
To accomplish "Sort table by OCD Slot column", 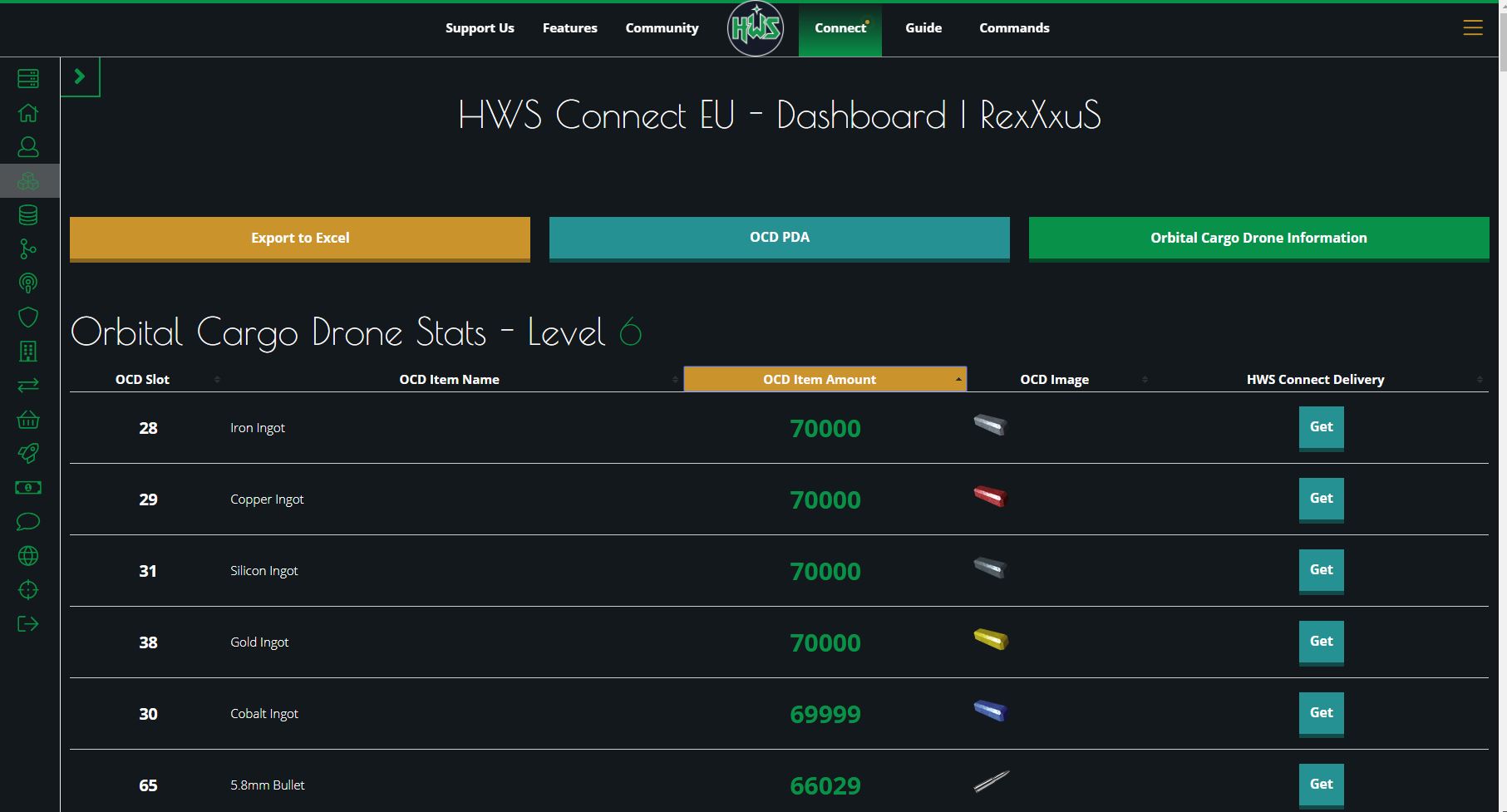I will (x=143, y=379).
